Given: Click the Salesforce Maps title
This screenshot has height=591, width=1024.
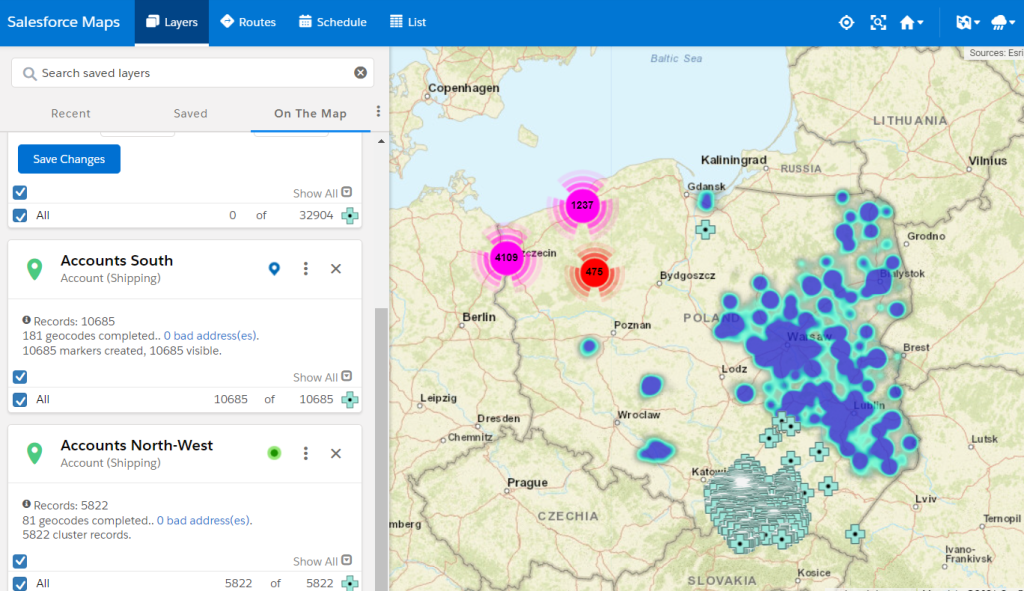Looking at the screenshot, I should [x=63, y=22].
